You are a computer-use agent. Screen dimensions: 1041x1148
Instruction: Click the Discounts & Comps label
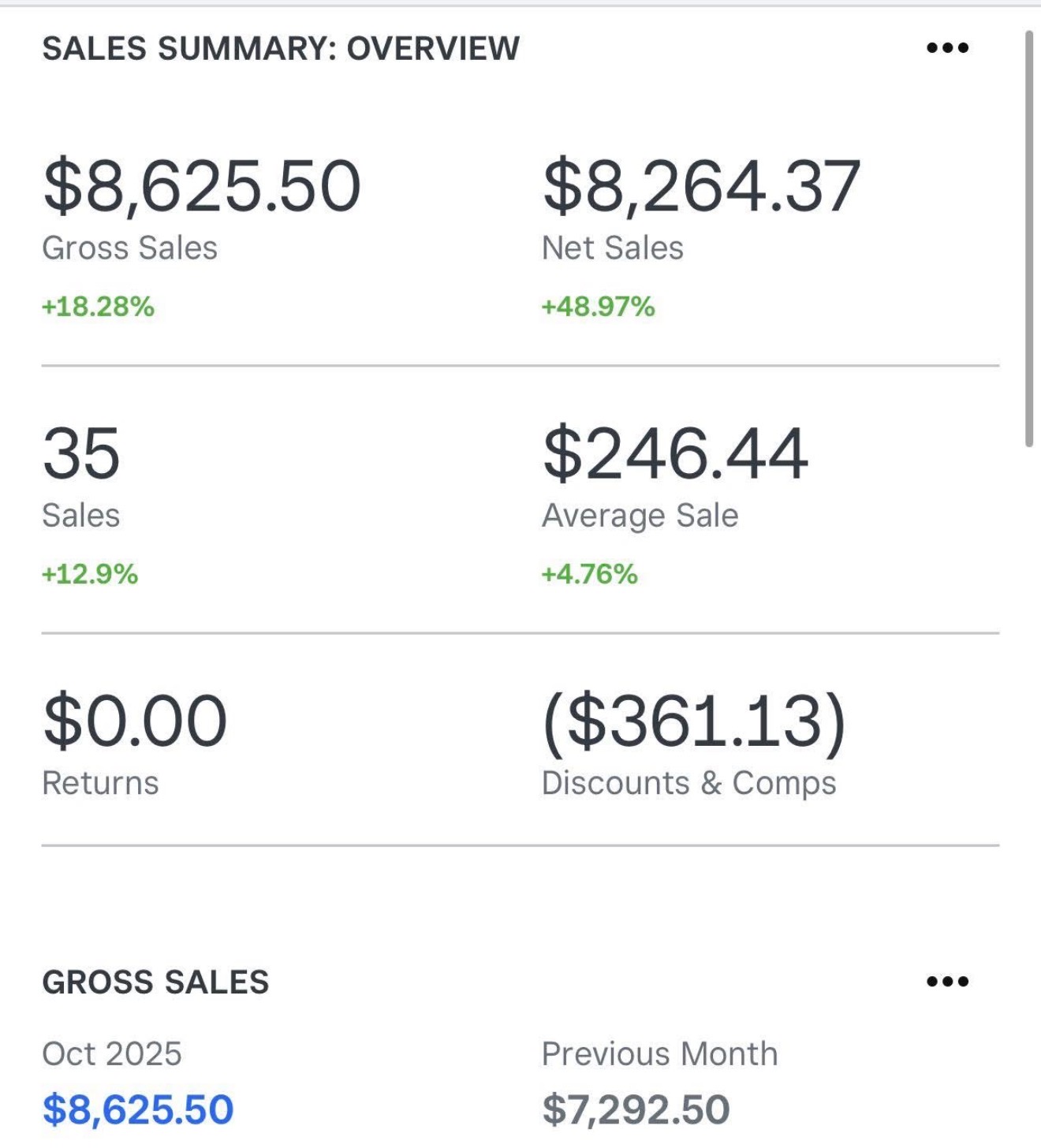(x=688, y=783)
